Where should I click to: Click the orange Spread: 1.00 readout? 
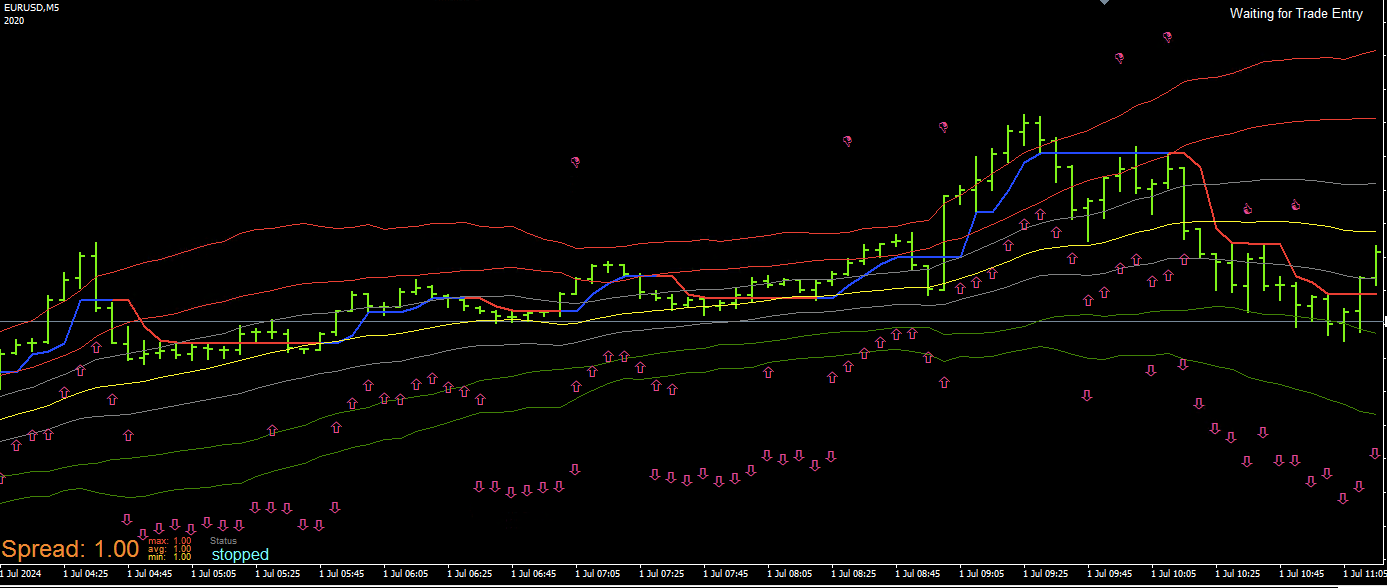(70, 549)
